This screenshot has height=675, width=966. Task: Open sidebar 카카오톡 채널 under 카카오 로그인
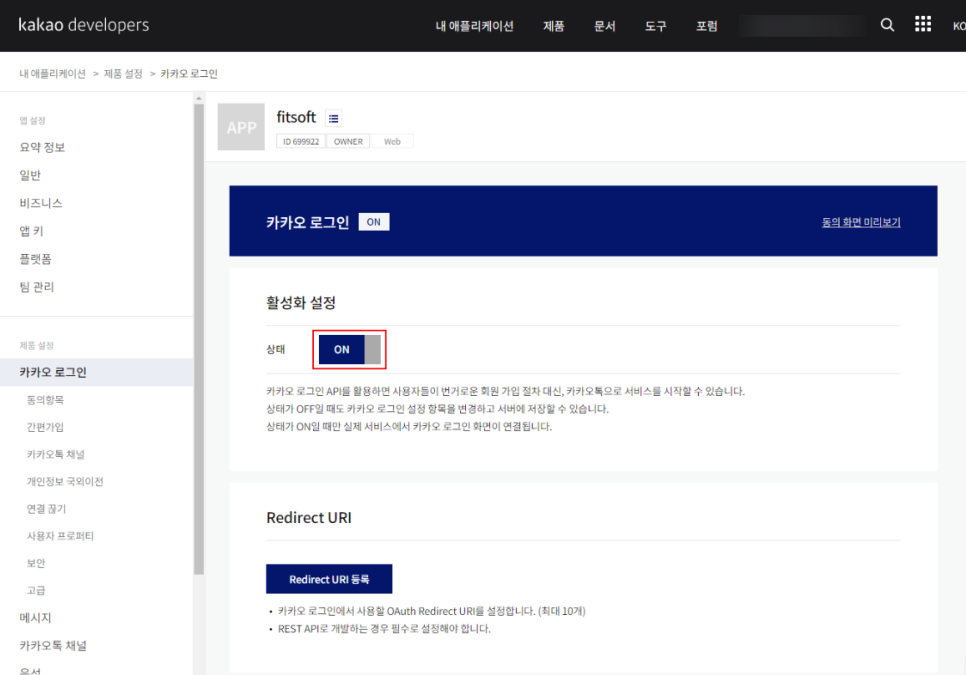[55, 455]
